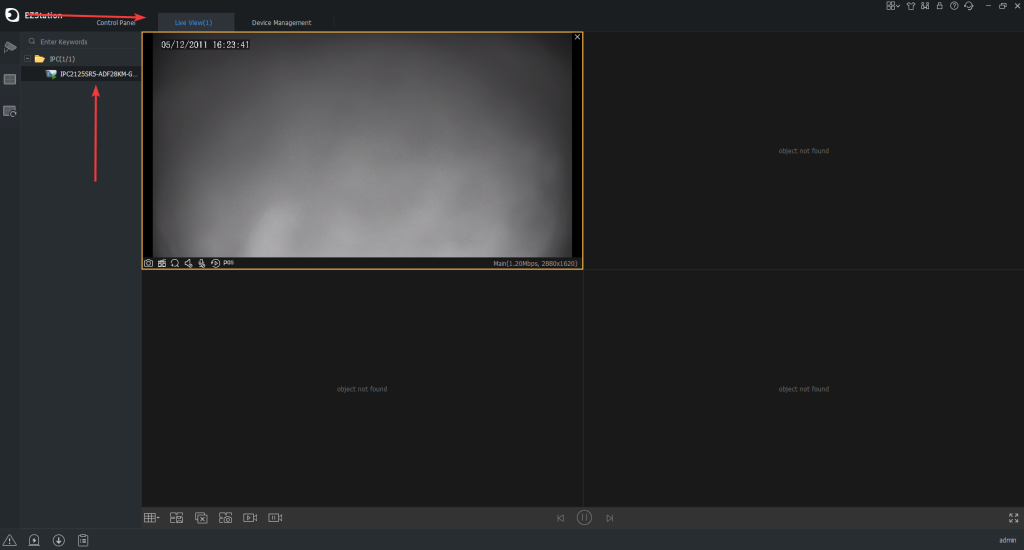Click the Enter Keywords search field
The width and height of the screenshot is (1024, 550).
[x=85, y=42]
